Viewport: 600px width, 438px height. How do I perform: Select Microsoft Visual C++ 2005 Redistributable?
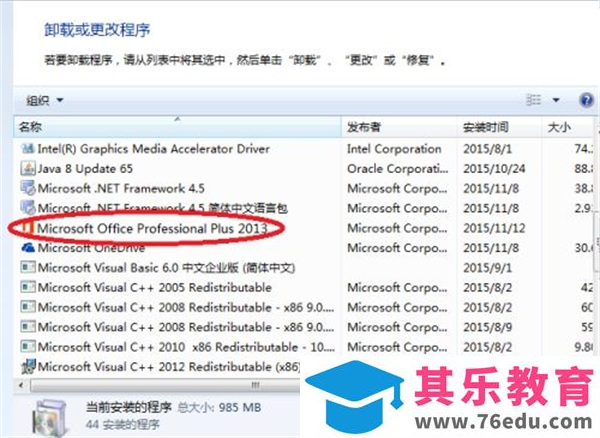155,287
